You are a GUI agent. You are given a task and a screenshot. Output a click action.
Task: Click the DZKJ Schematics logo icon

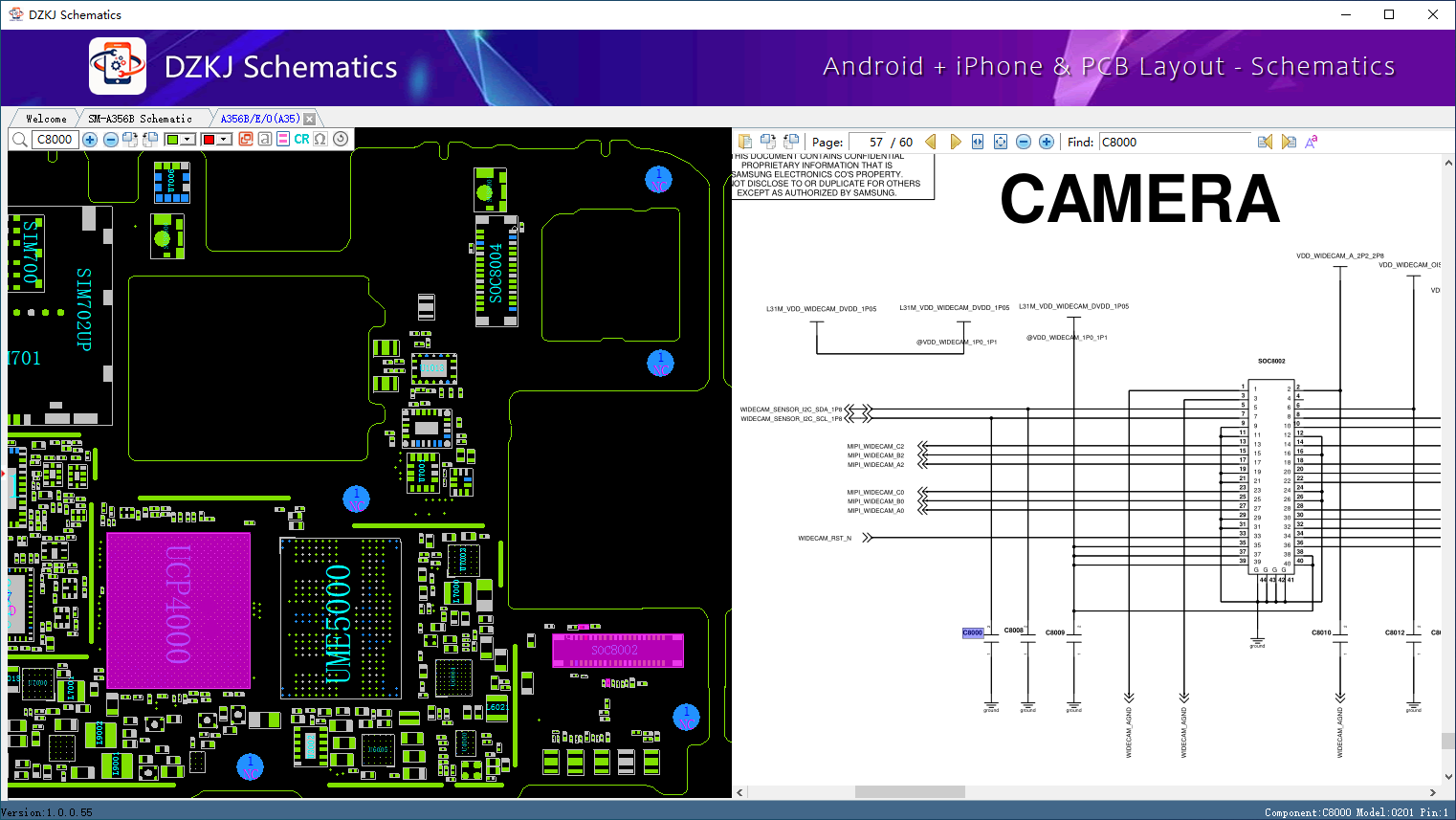[x=118, y=66]
